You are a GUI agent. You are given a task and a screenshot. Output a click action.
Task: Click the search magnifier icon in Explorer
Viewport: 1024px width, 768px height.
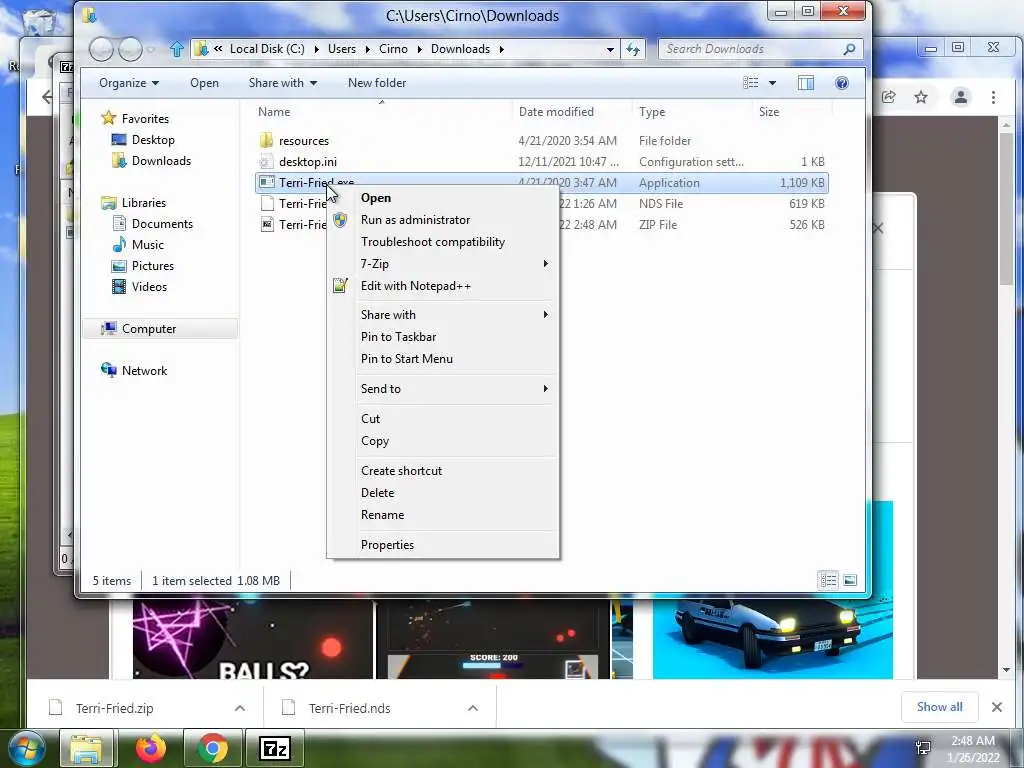point(849,49)
